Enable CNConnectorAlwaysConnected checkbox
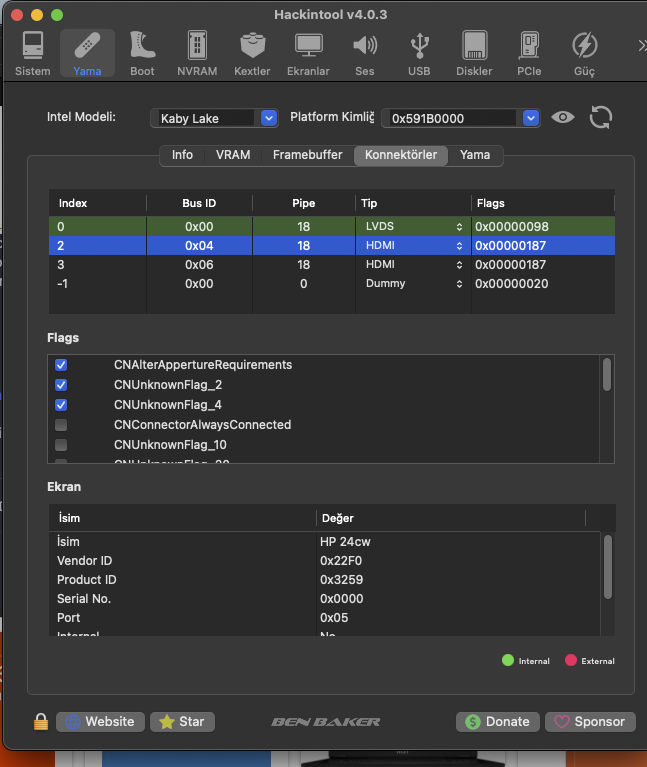This screenshot has width=647, height=767. click(61, 425)
